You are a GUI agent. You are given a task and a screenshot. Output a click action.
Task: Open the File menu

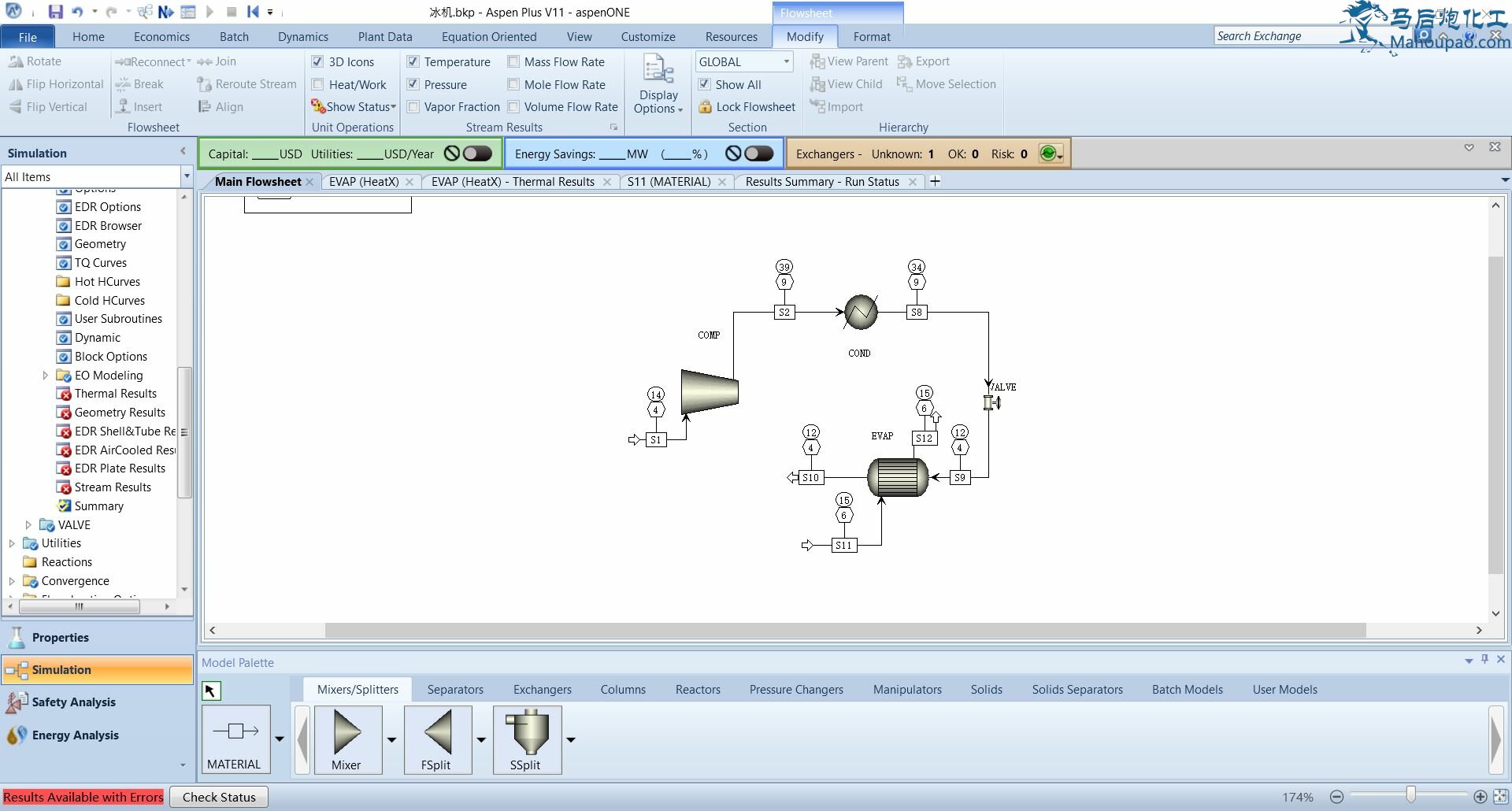[28, 37]
